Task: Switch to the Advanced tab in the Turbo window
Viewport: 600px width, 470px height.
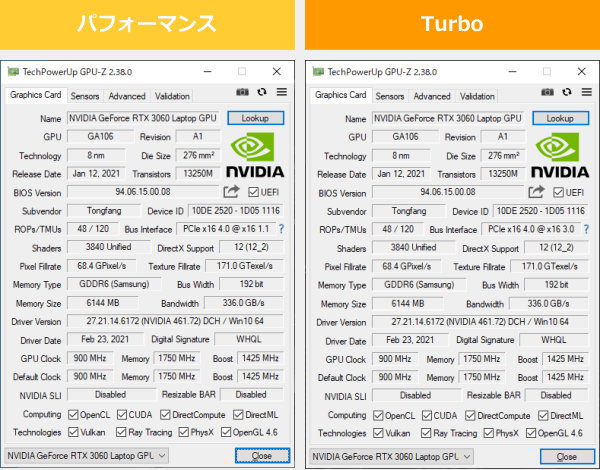Action: tap(432, 96)
